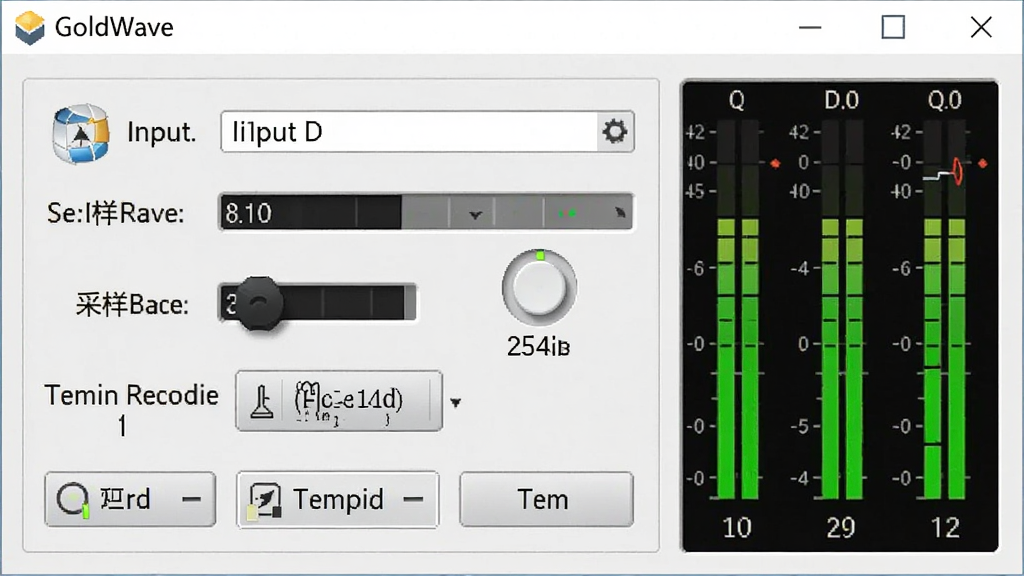
Task: Click the 8.10 value field
Action: click(x=310, y=213)
